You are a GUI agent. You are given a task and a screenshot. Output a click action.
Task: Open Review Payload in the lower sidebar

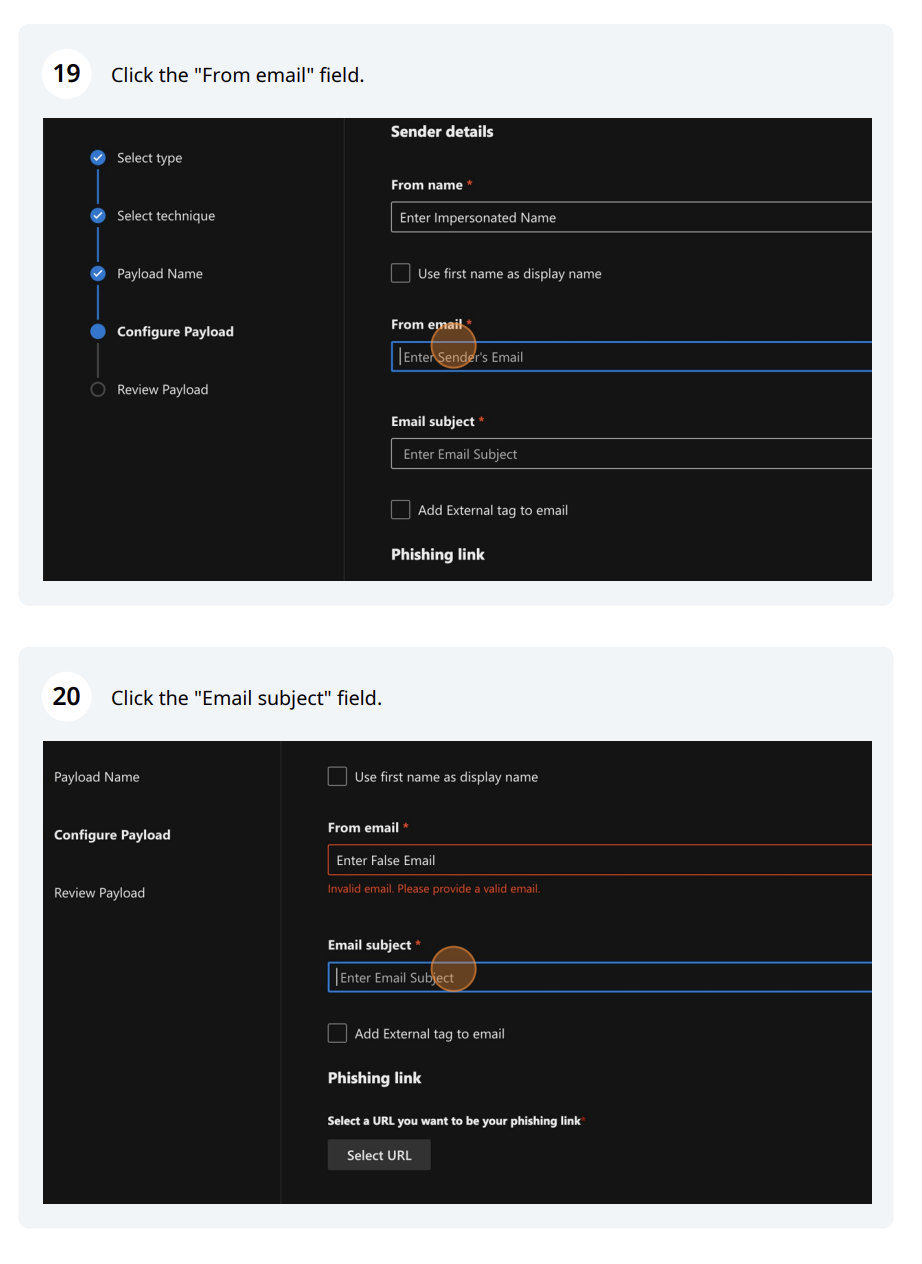point(99,893)
